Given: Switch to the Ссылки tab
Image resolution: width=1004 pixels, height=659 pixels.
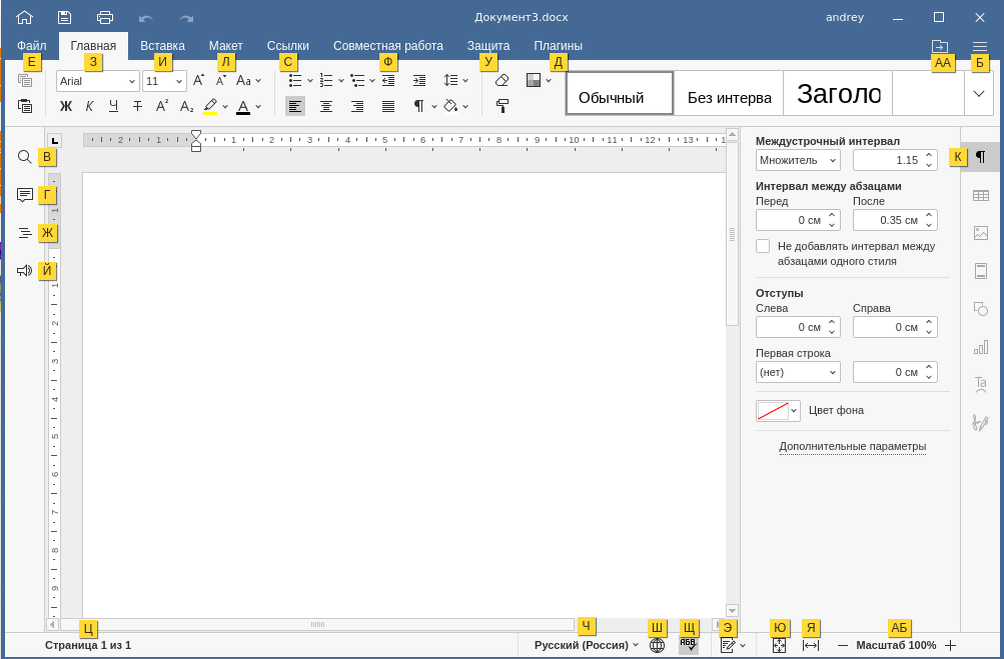Looking at the screenshot, I should coord(287,46).
